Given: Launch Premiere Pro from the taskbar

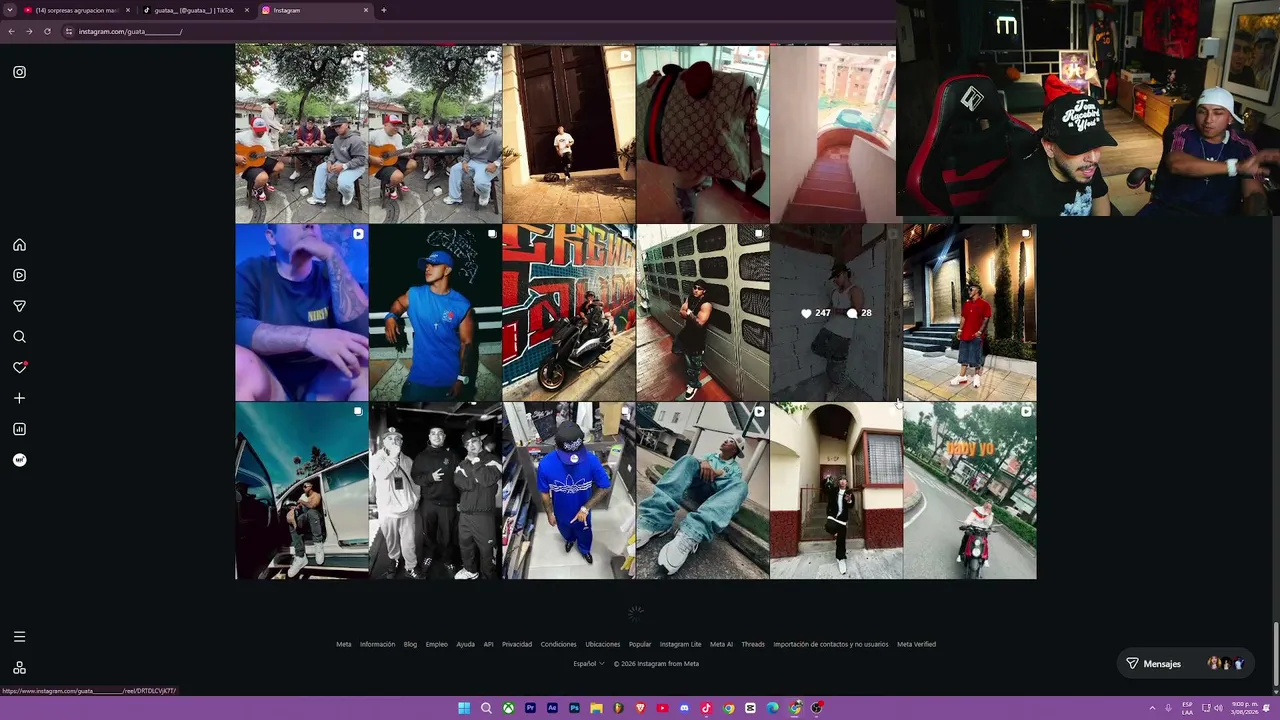Looking at the screenshot, I should coord(530,708).
